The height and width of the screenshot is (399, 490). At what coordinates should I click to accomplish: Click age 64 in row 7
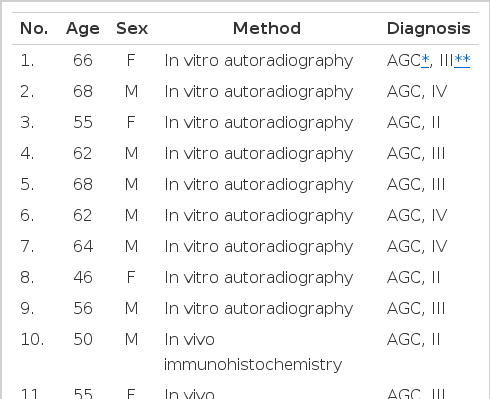tap(83, 246)
